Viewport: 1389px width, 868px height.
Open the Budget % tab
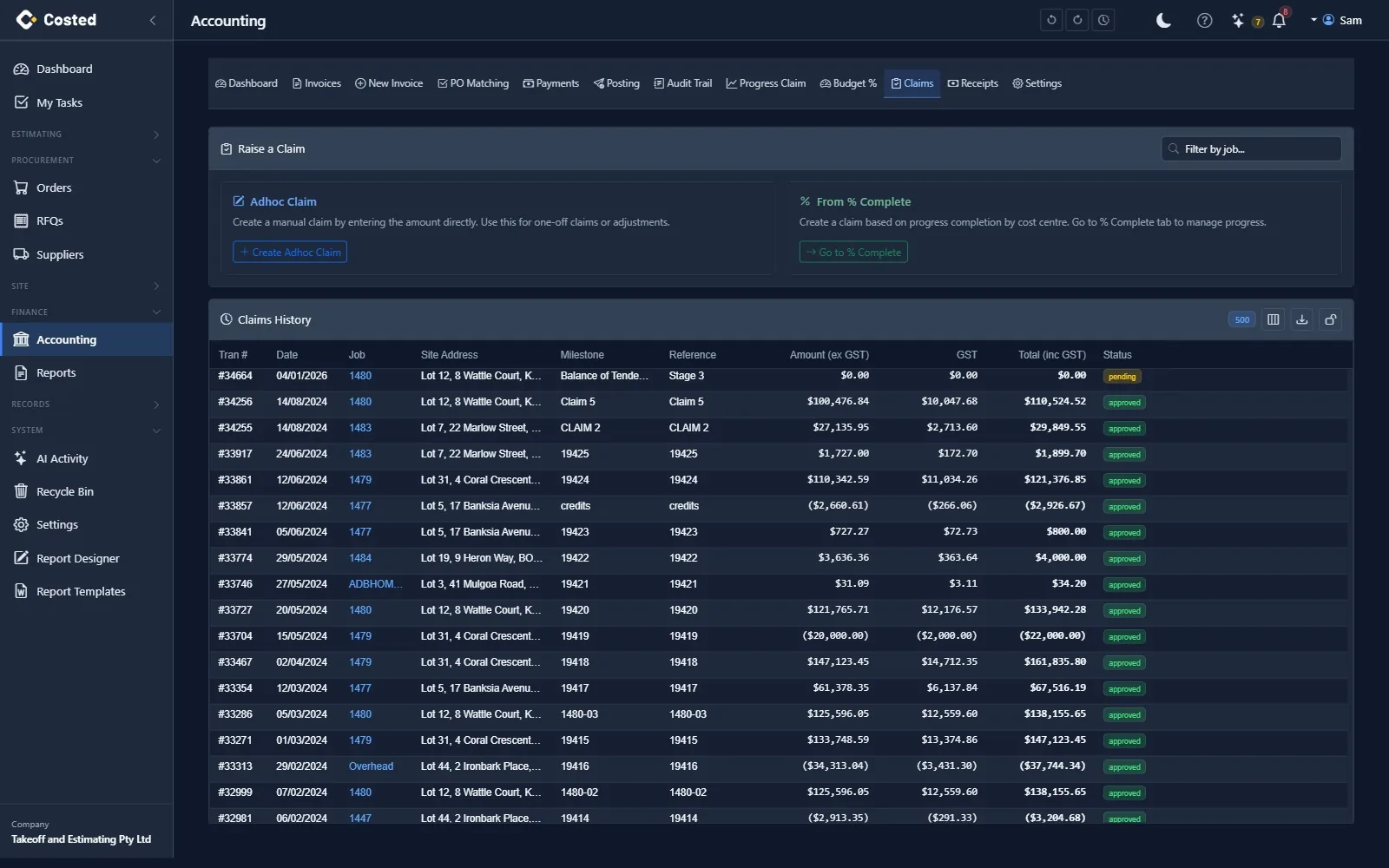(x=848, y=83)
